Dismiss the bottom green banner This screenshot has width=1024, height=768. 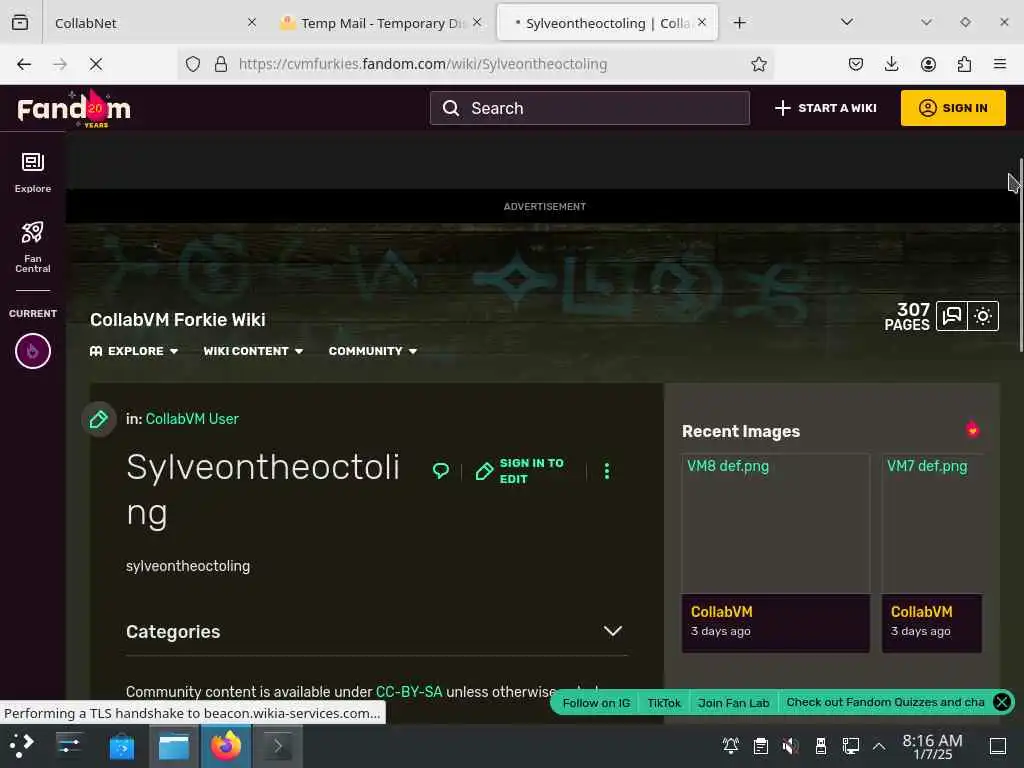coord(1002,702)
